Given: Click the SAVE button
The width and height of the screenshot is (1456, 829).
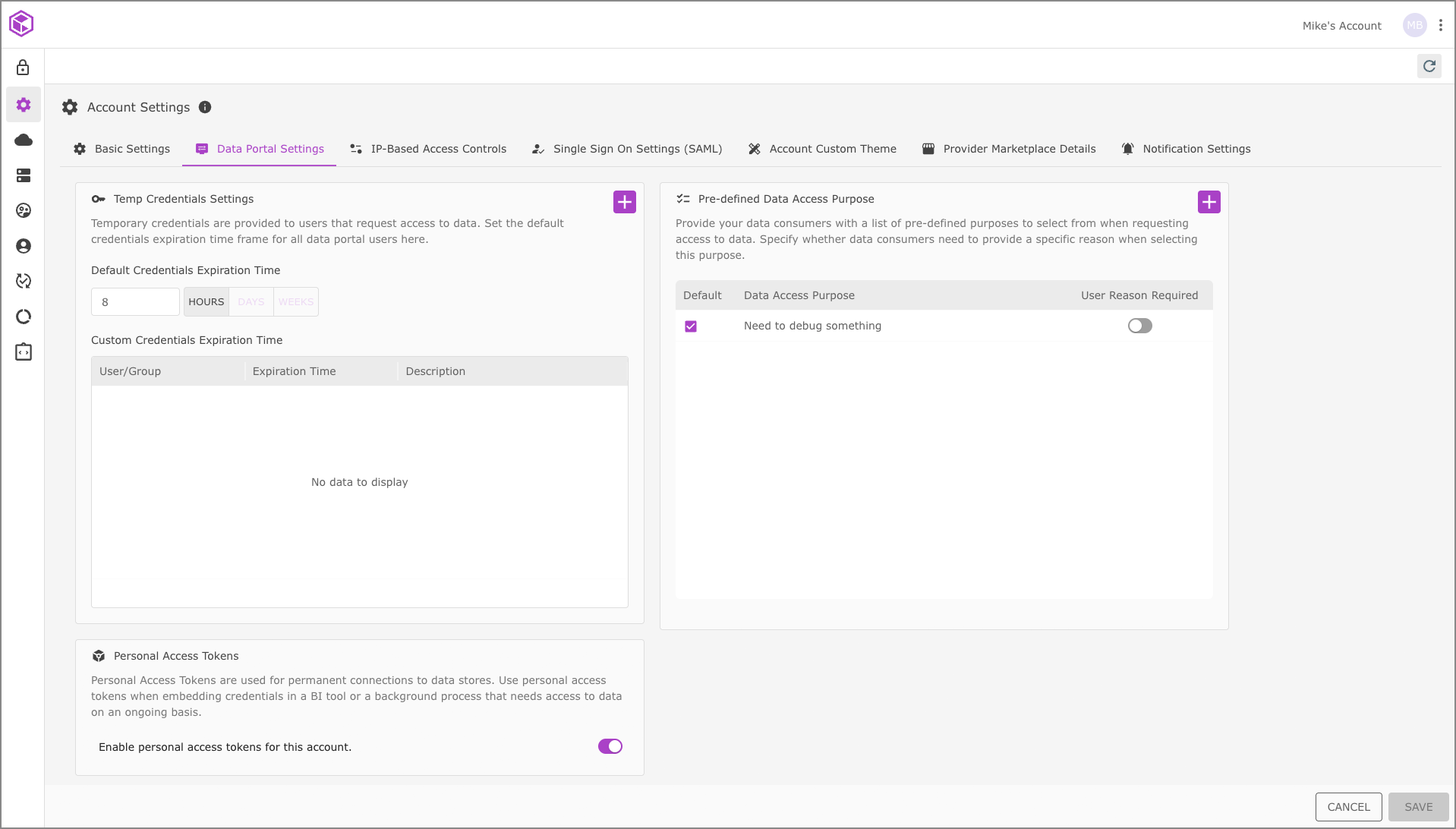Looking at the screenshot, I should (x=1418, y=807).
